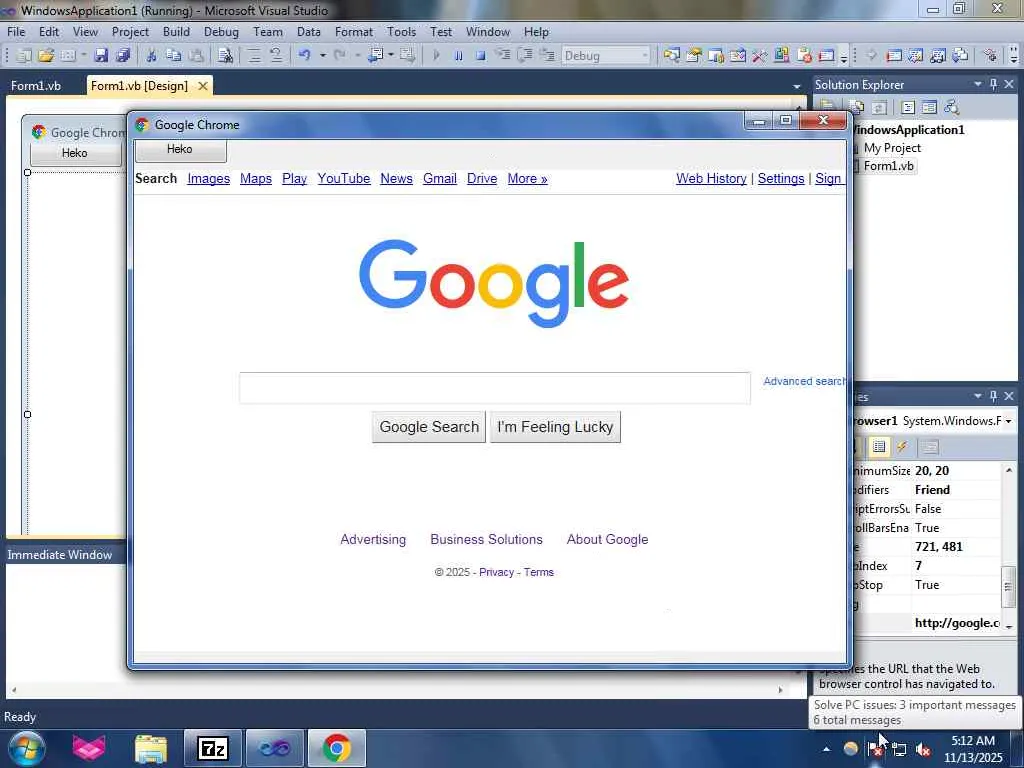1024x768 pixels.
Task: Open the Solution Explorer window position dropdown
Action: coord(978,84)
